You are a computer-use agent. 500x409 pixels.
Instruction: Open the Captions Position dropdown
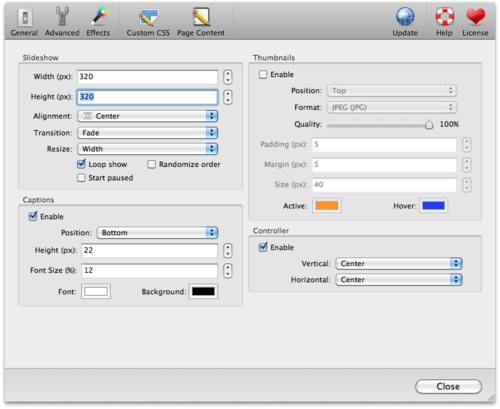(157, 233)
